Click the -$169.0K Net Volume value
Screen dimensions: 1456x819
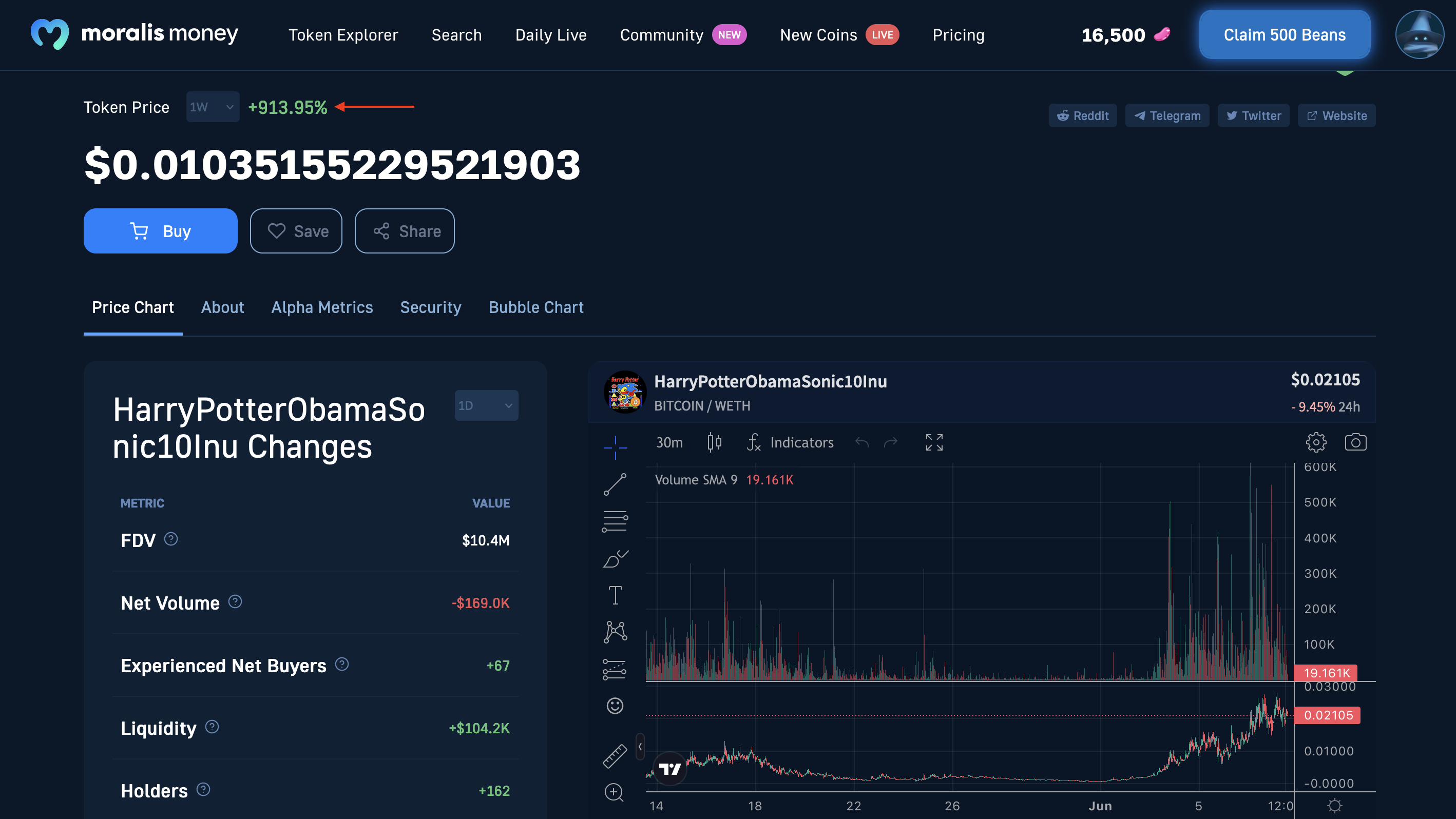[481, 602]
